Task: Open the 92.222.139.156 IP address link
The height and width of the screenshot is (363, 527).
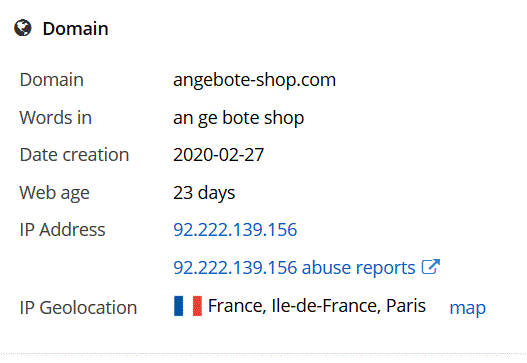Action: 235,230
